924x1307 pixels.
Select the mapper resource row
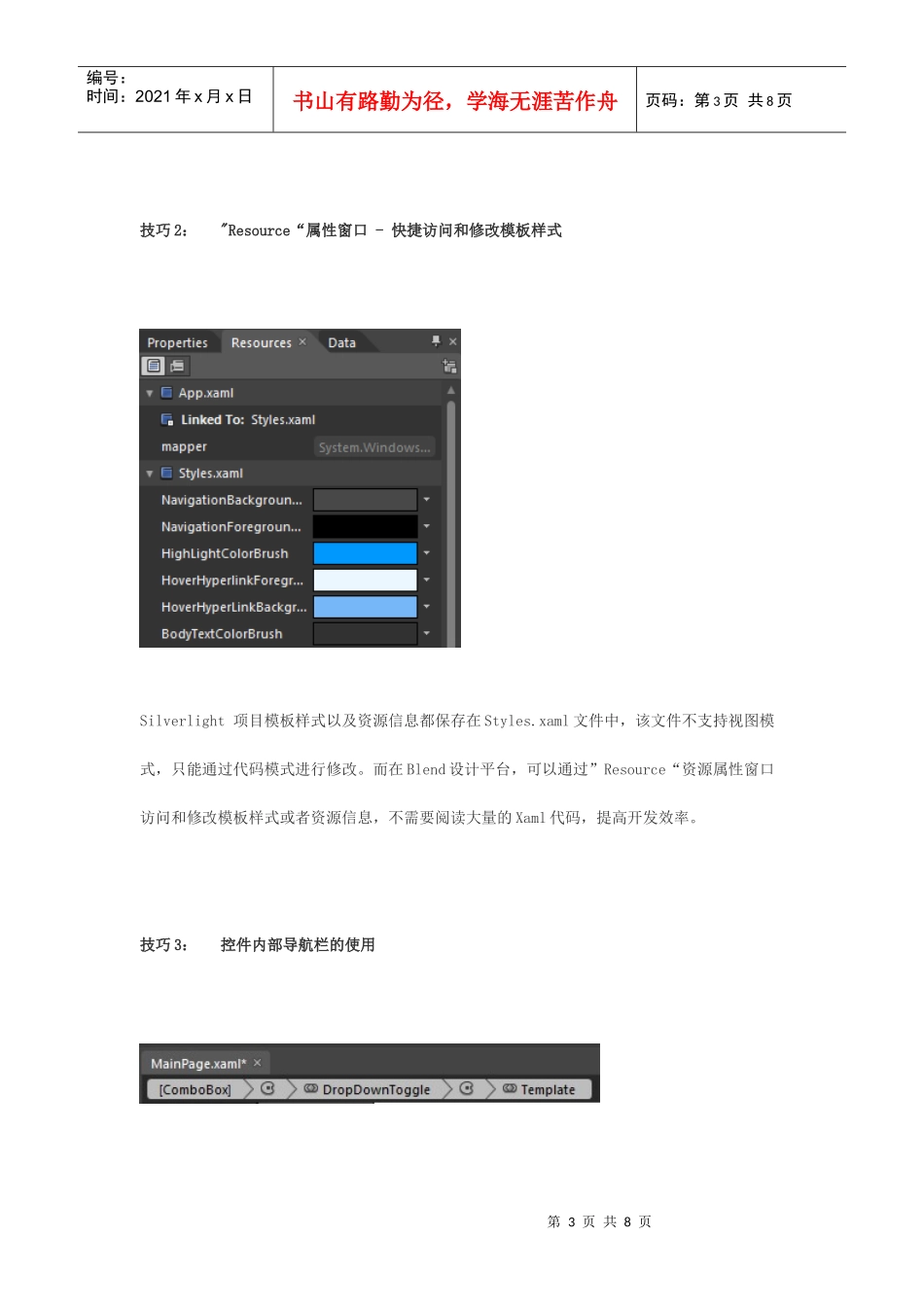(291, 446)
